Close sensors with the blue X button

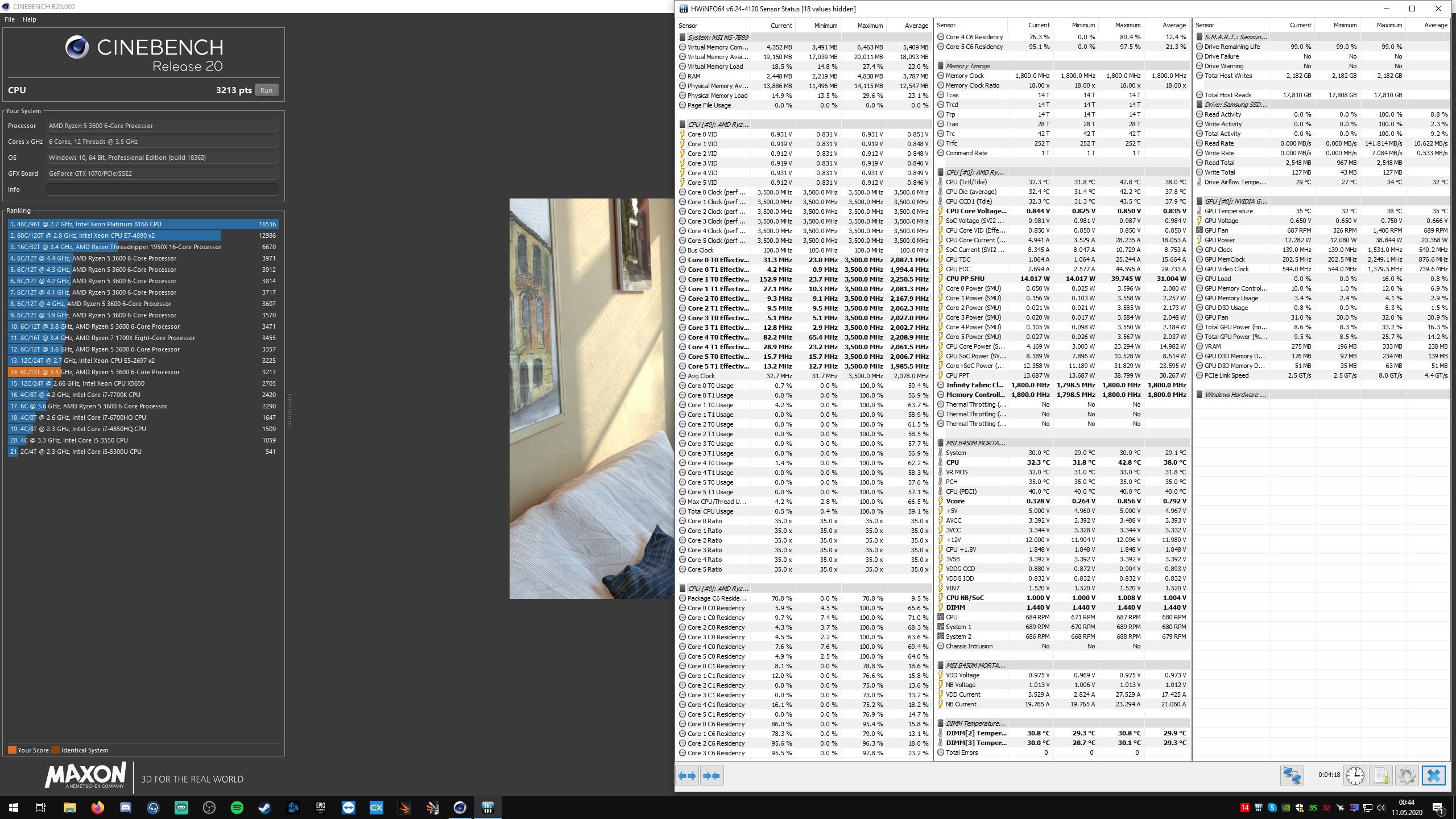1433,776
